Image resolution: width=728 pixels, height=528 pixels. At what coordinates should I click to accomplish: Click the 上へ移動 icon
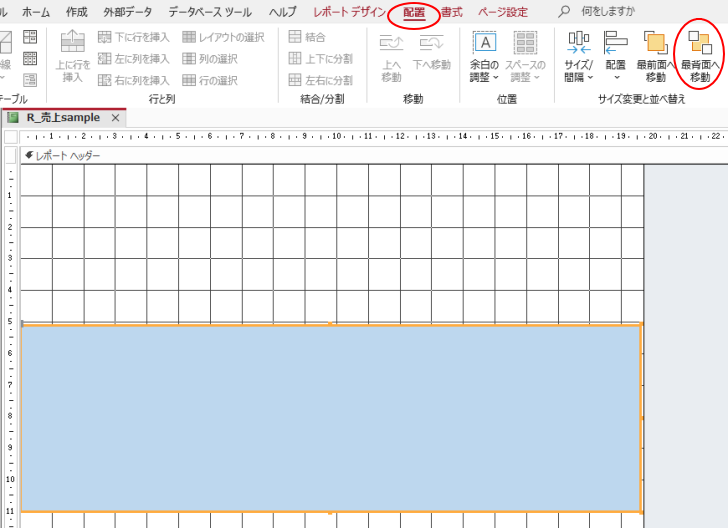pos(391,57)
